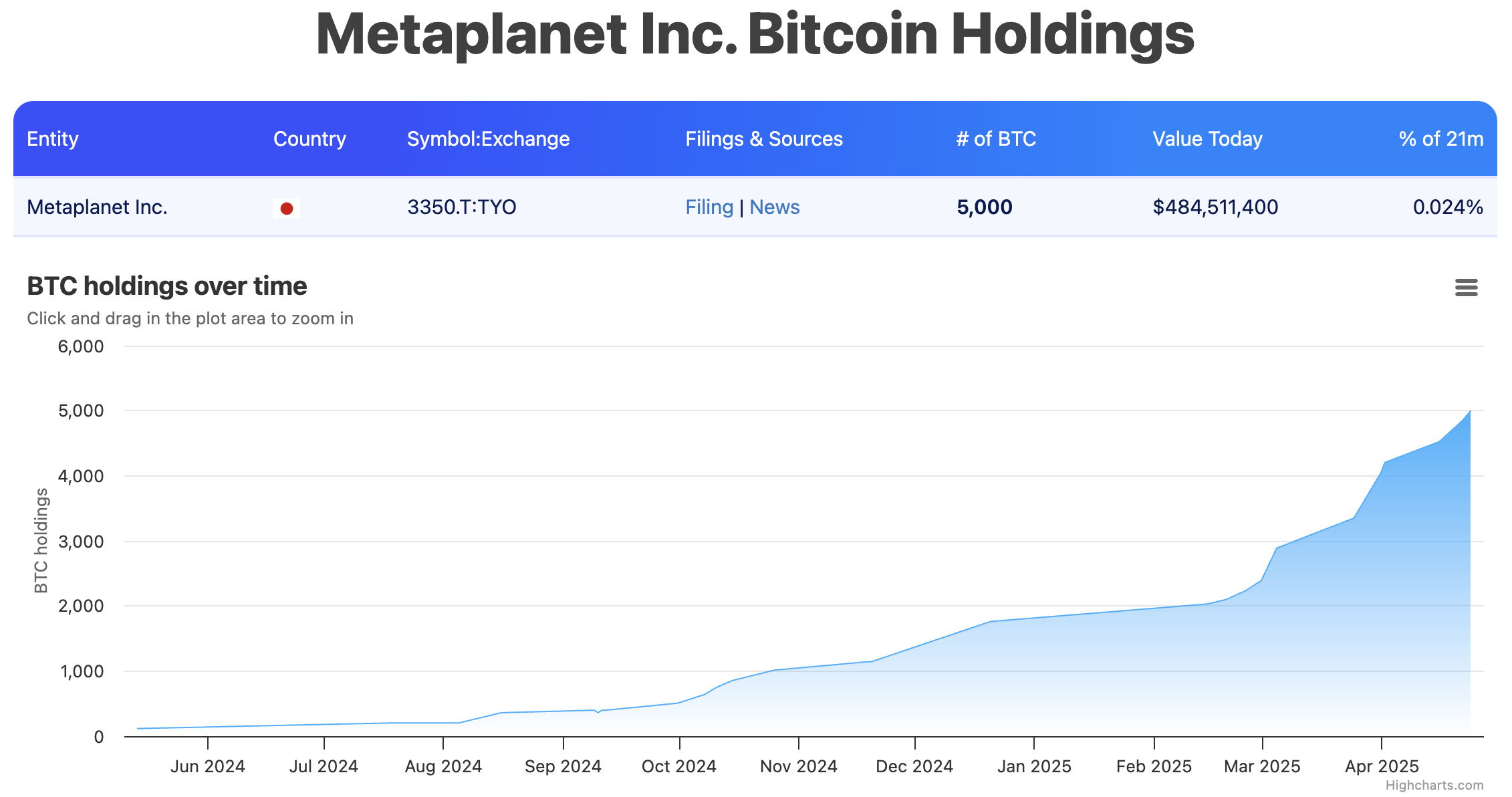Open the Highcharts hamburger export menu
Viewport: 1512px width, 797px height.
tap(1467, 288)
